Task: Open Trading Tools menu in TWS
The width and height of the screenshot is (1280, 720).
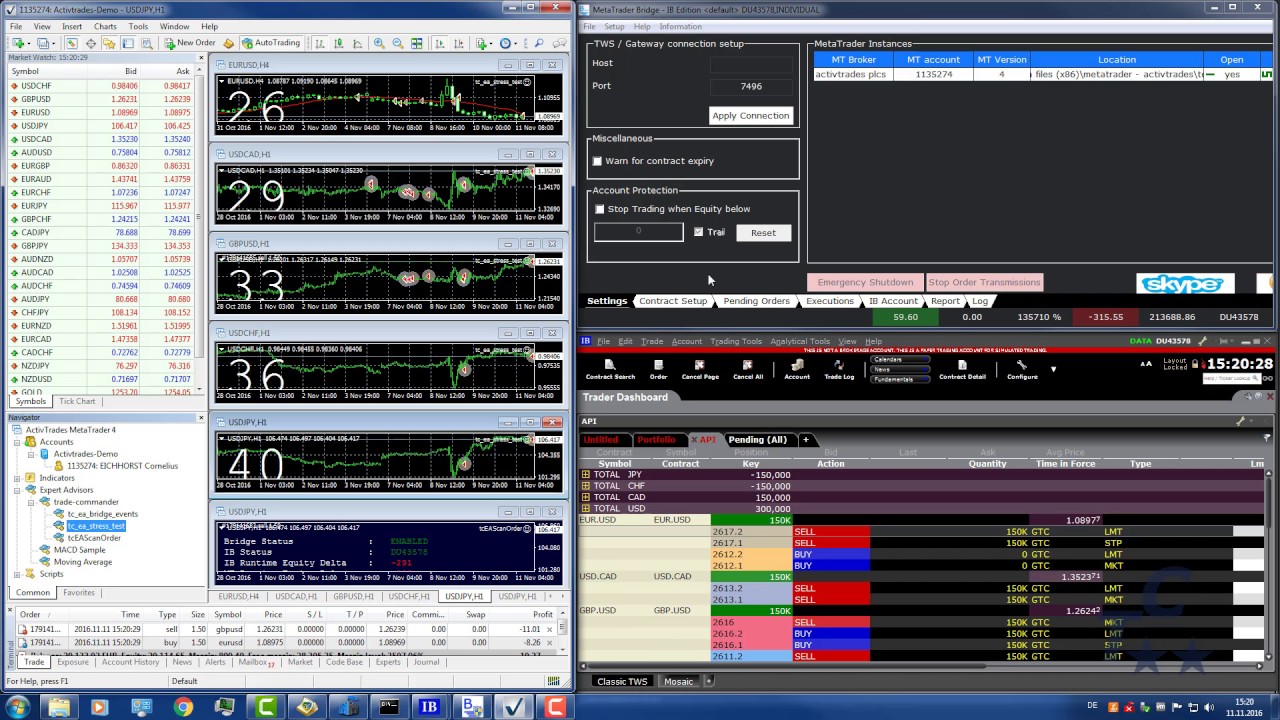Action: pos(736,341)
